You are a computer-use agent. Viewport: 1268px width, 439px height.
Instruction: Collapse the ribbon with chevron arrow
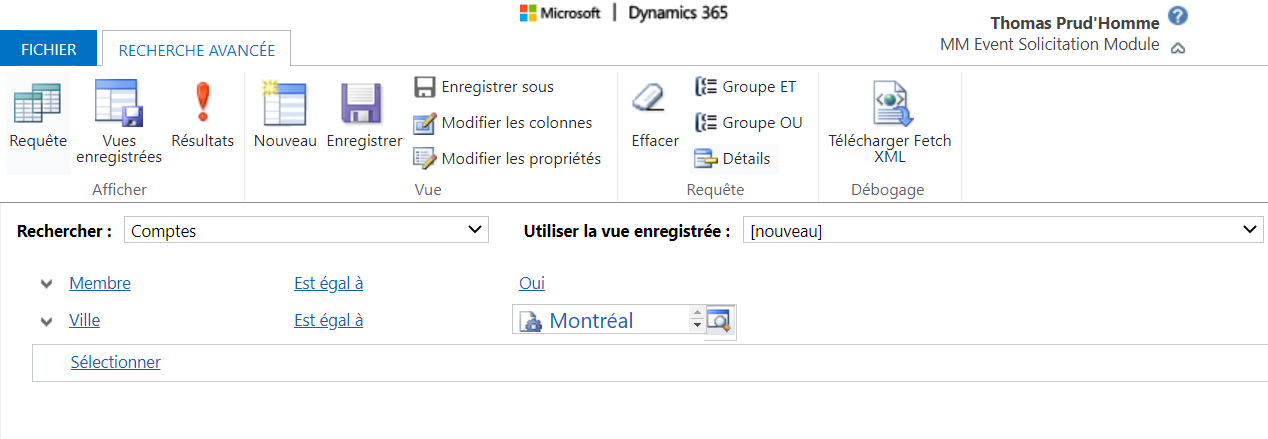click(x=1177, y=47)
